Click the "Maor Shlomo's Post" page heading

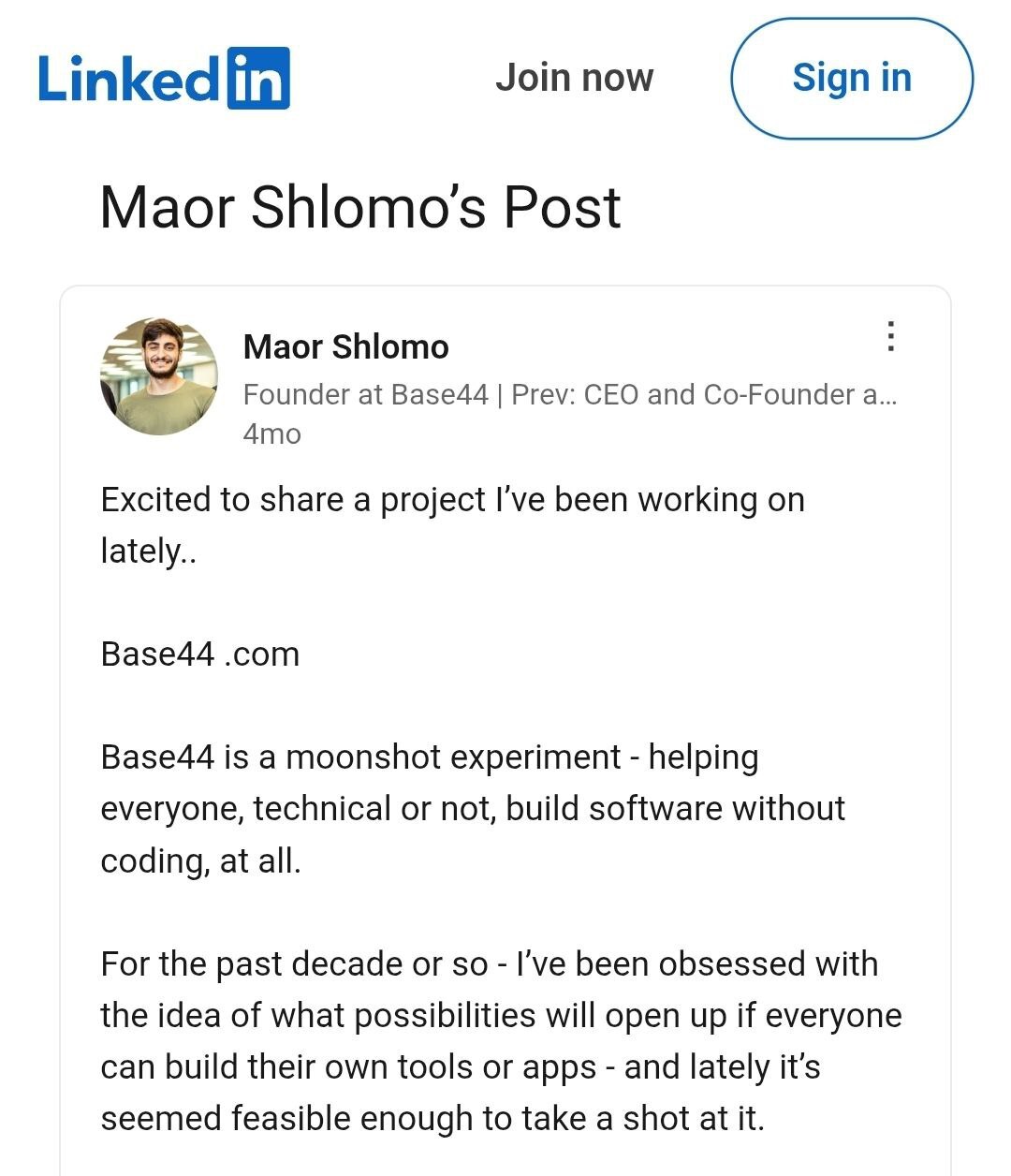pyautogui.click(x=359, y=207)
